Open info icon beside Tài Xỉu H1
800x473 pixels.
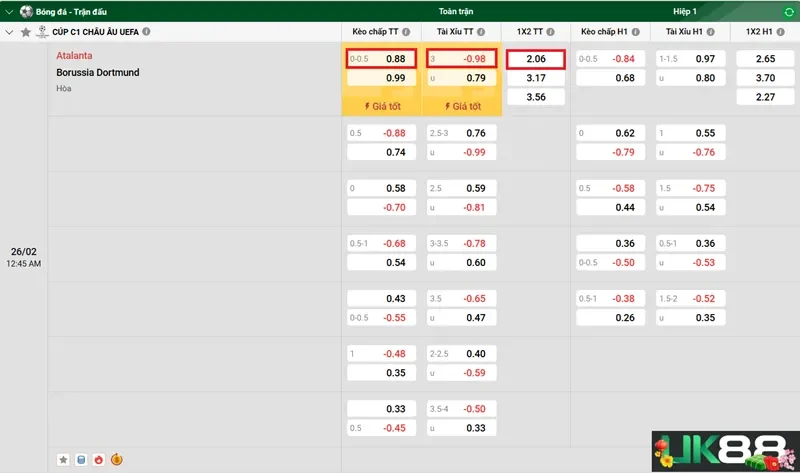[711, 32]
